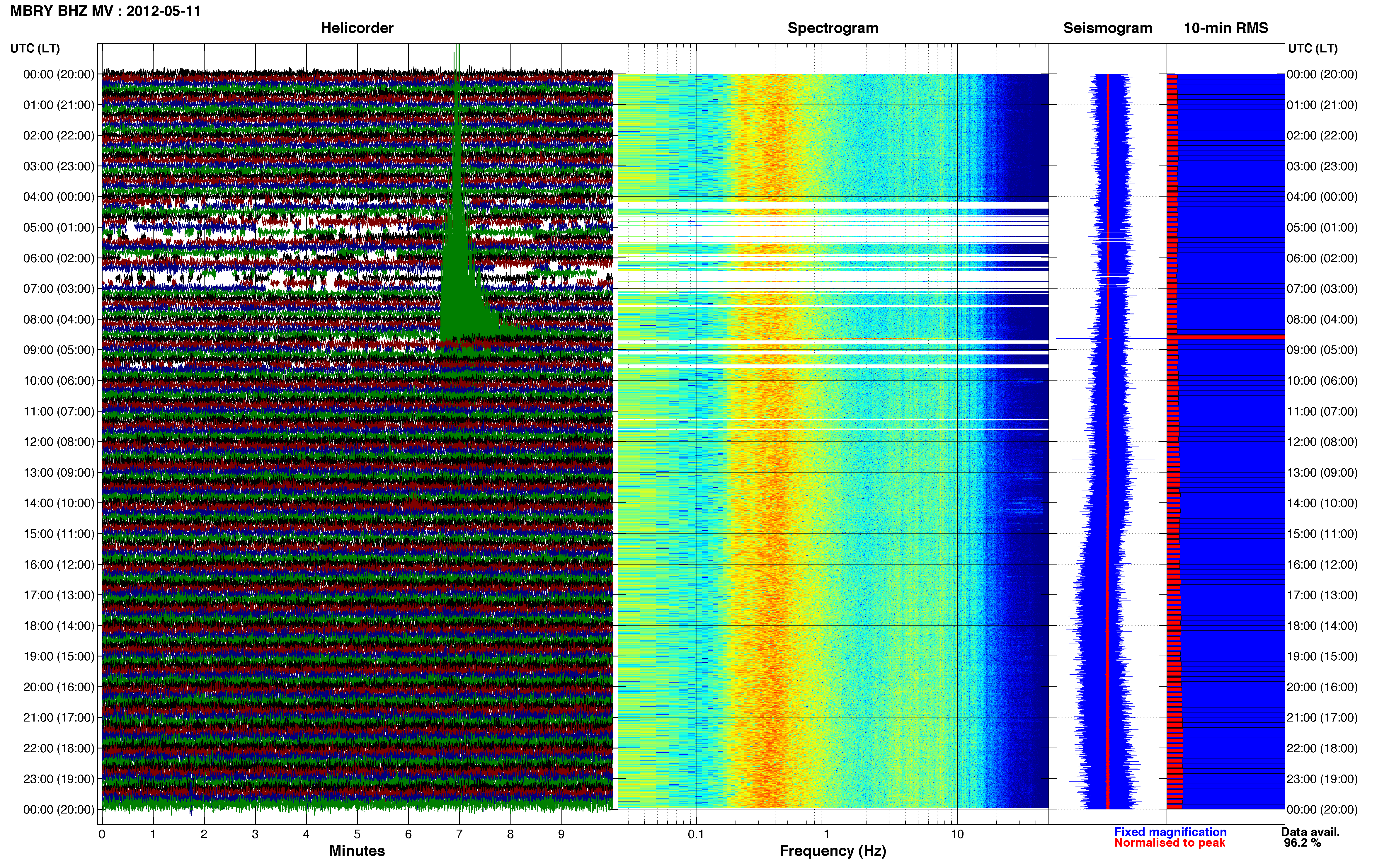Click the left 16:00 (12:00) time label
The width and height of the screenshot is (1389, 868).
point(59,564)
